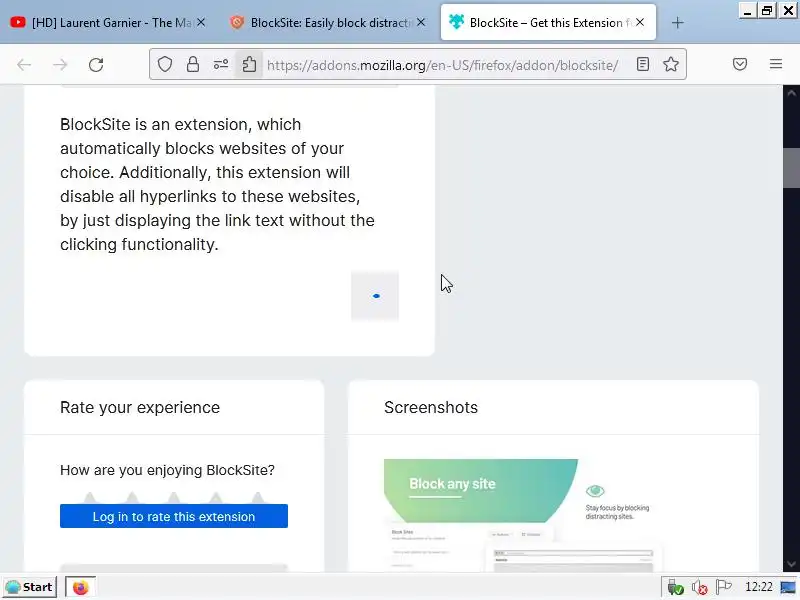
Task: Click the Screenshots heading
Action: [431, 408]
